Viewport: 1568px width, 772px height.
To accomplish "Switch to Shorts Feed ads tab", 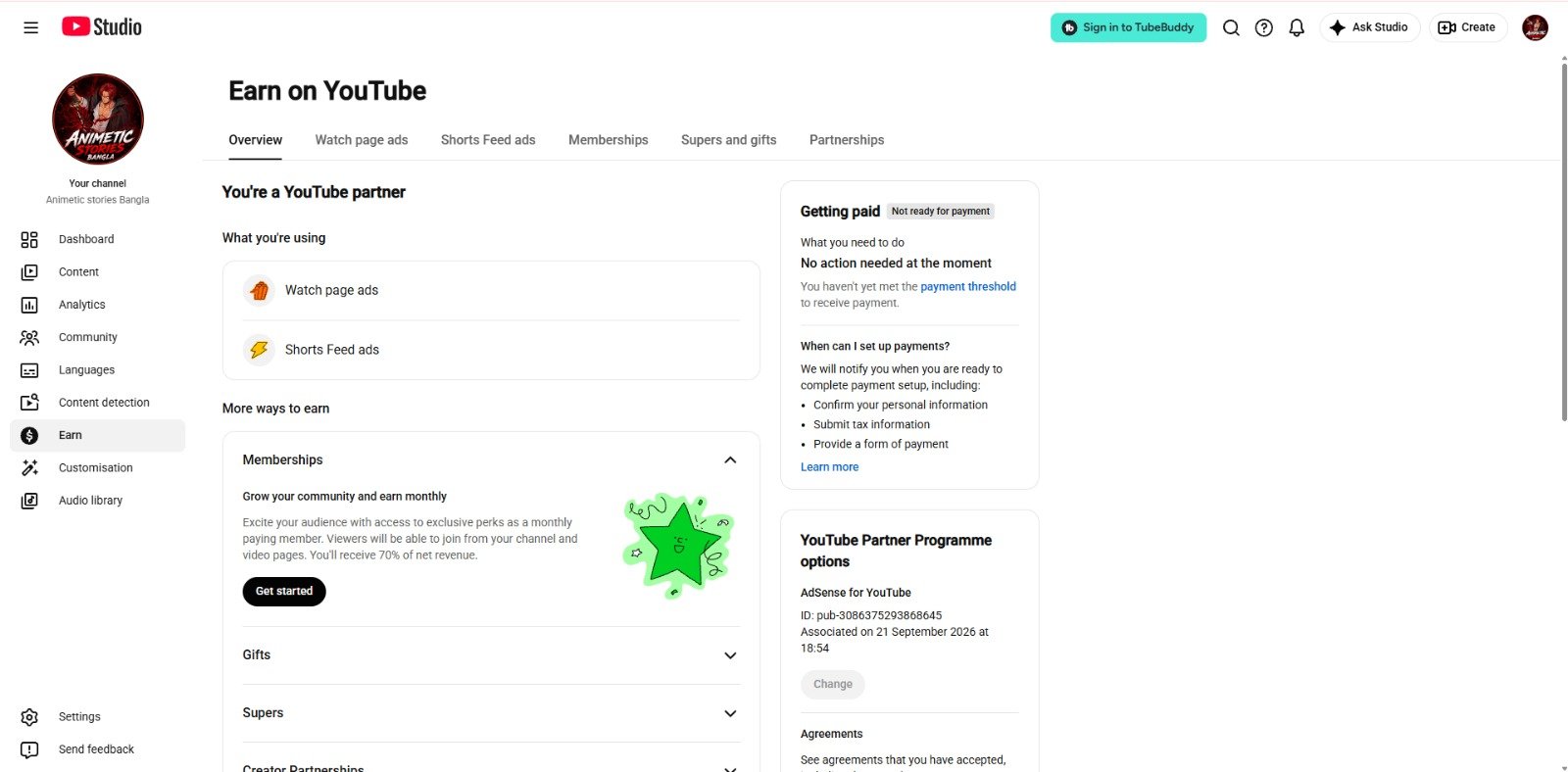I will pos(488,140).
